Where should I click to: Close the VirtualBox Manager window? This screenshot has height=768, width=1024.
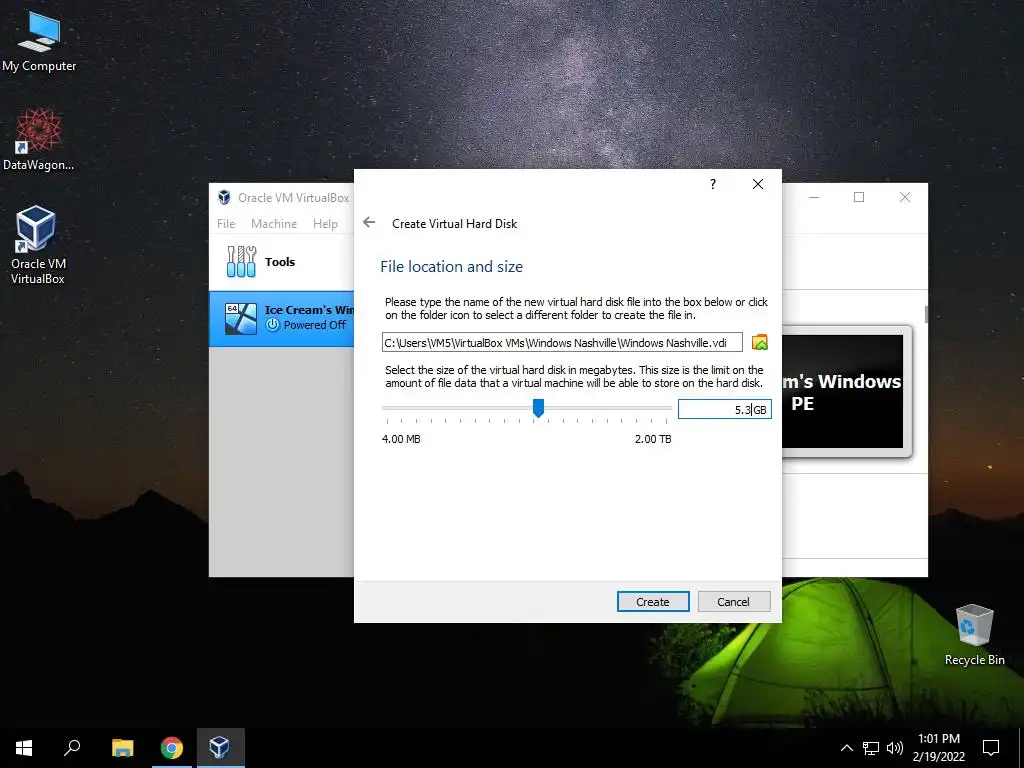click(904, 197)
